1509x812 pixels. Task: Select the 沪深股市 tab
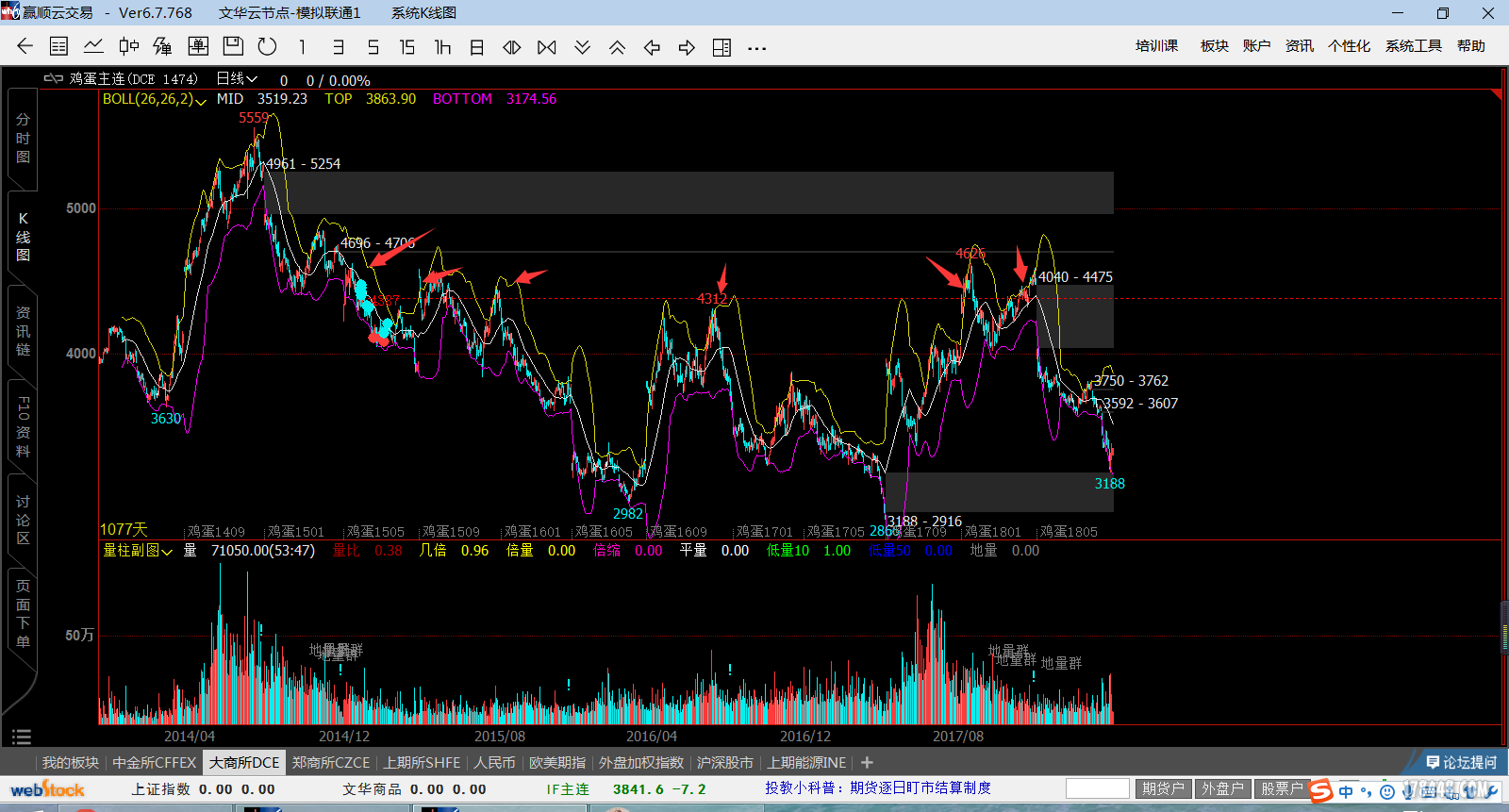(x=725, y=762)
